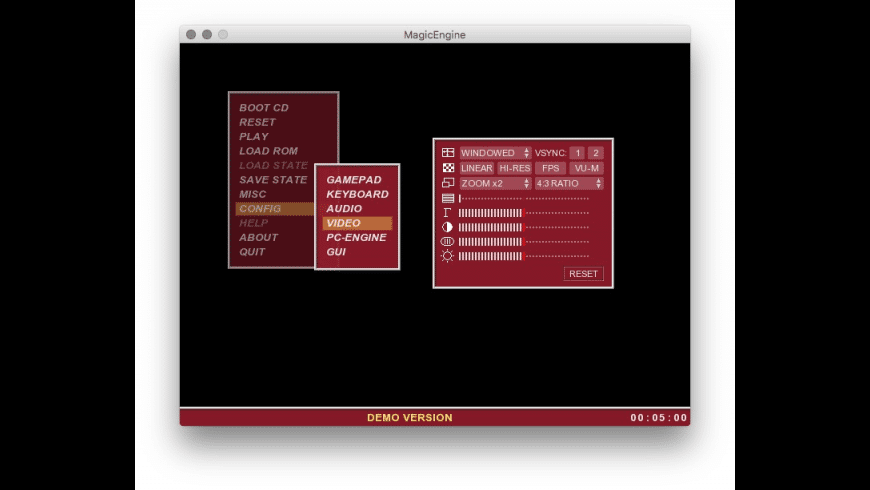Open KEYBOARD configuration submenu item

coord(357,194)
